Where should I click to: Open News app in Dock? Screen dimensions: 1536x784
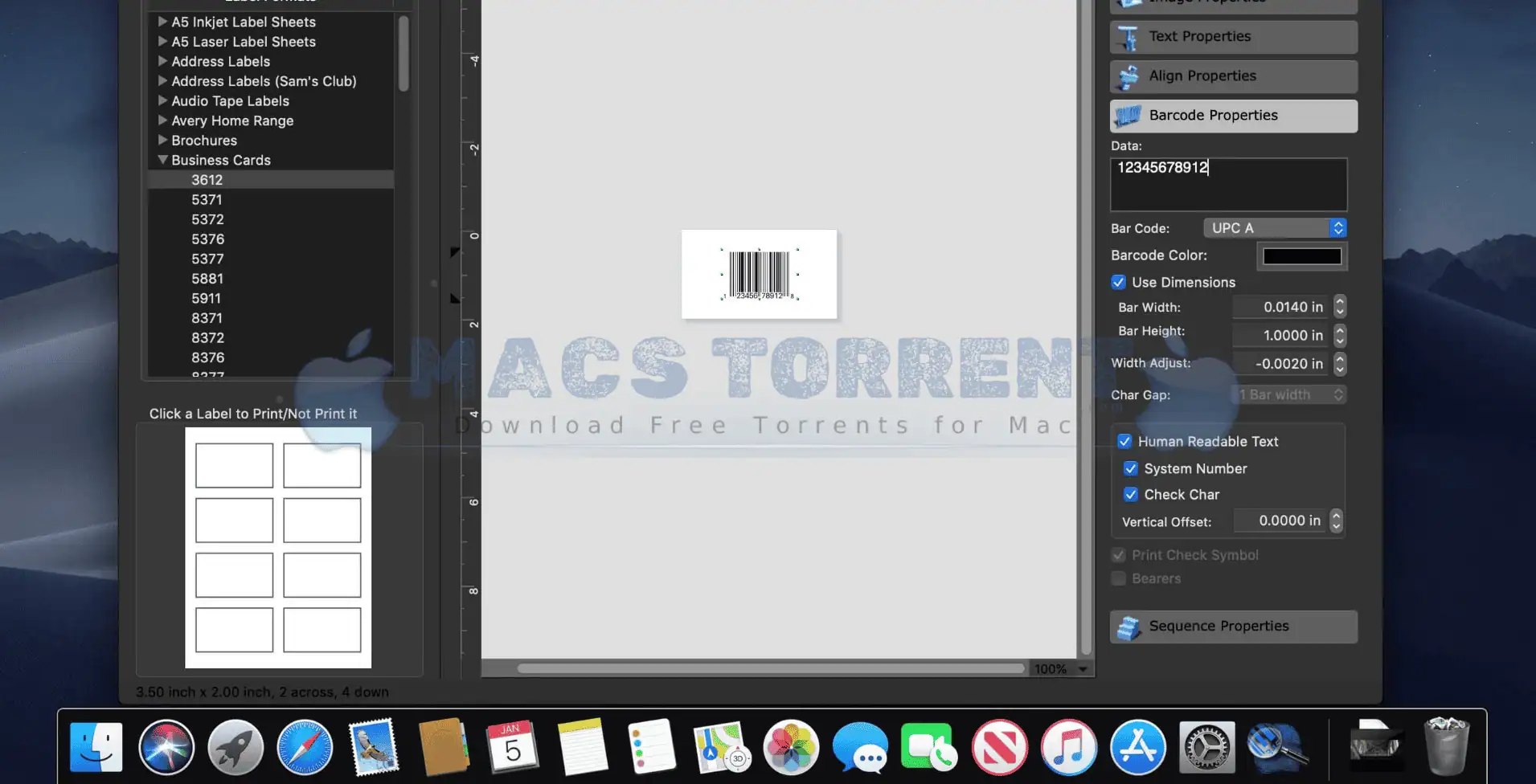click(x=999, y=747)
